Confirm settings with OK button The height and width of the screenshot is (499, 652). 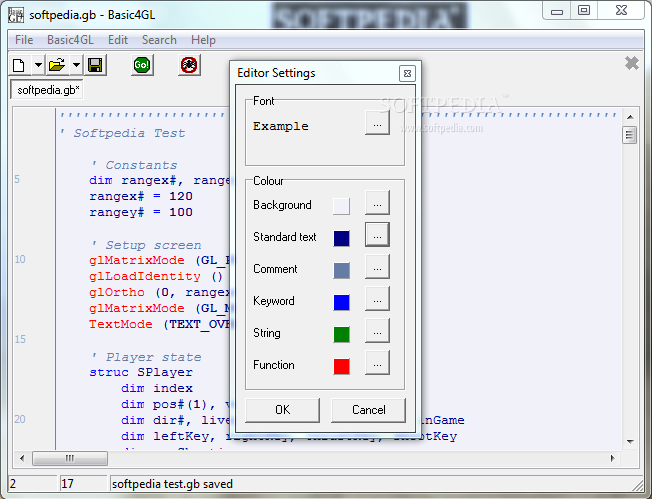[x=283, y=410]
